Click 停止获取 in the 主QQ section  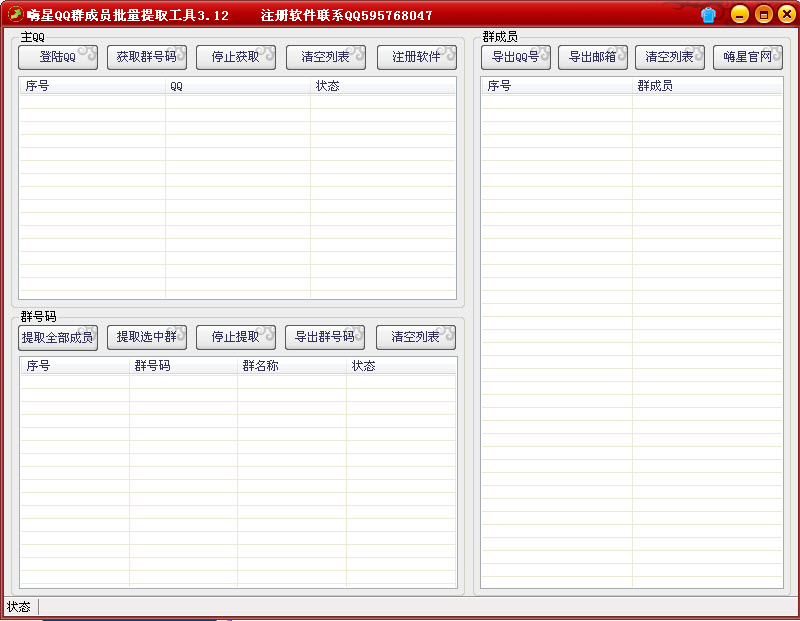(238, 57)
